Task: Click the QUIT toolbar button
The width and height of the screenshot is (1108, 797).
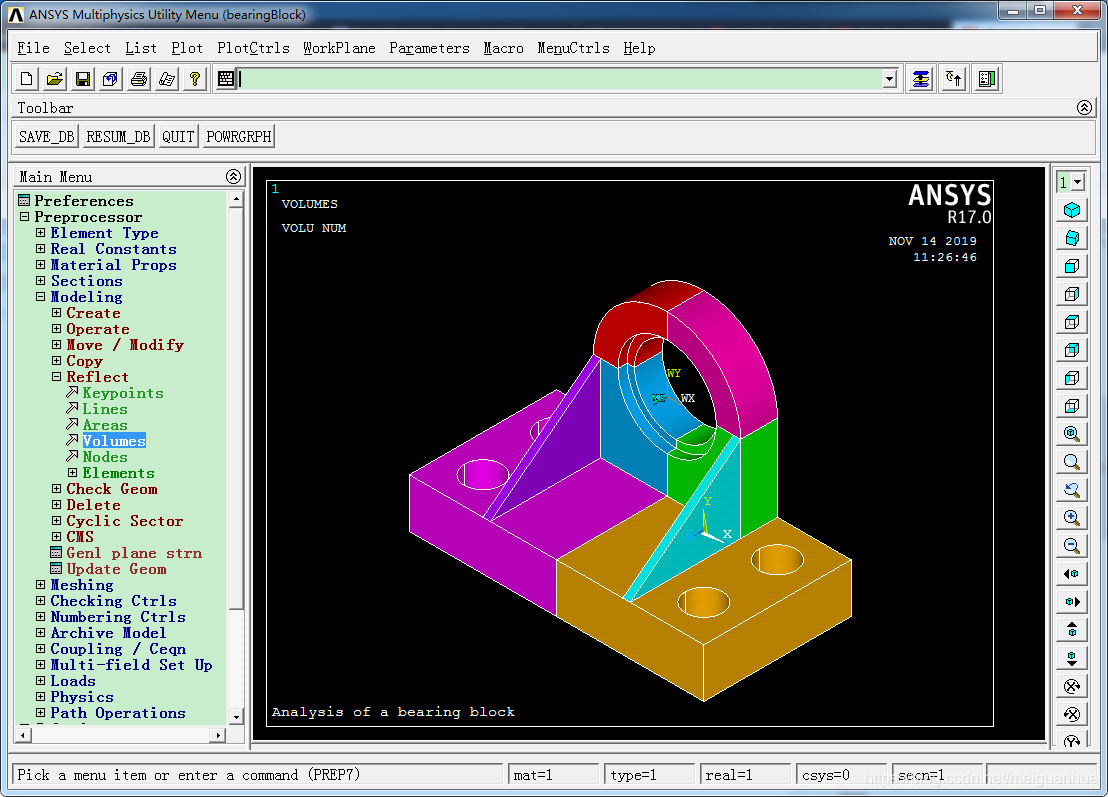Action: click(178, 136)
